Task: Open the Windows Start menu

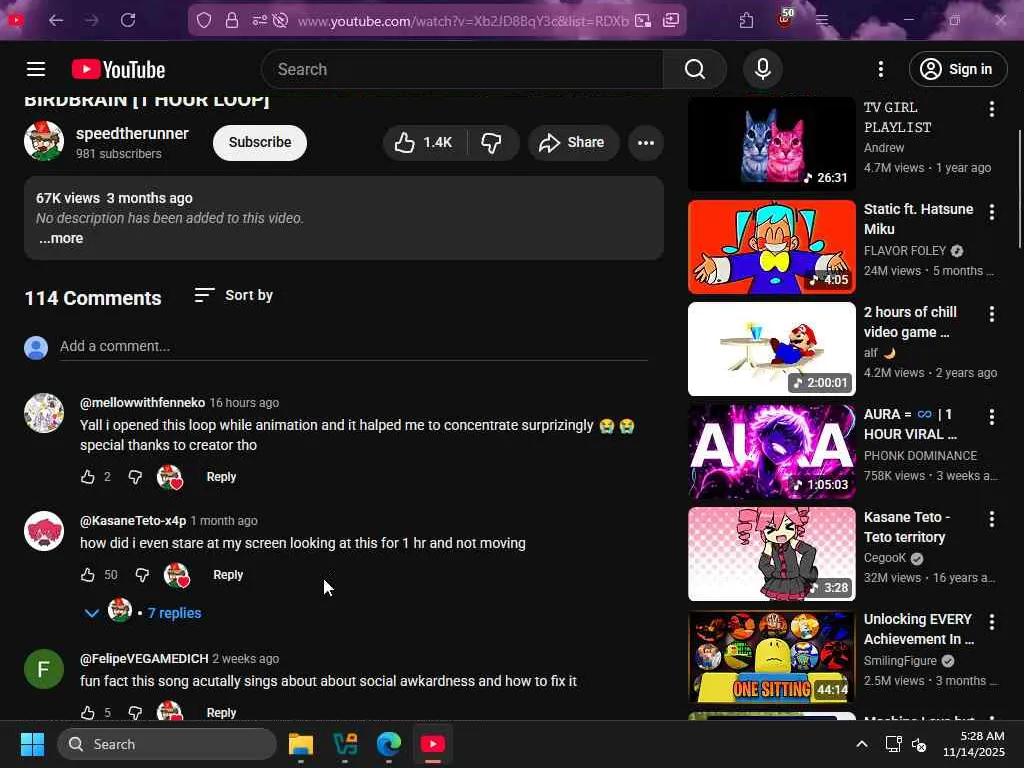Action: click(x=32, y=744)
